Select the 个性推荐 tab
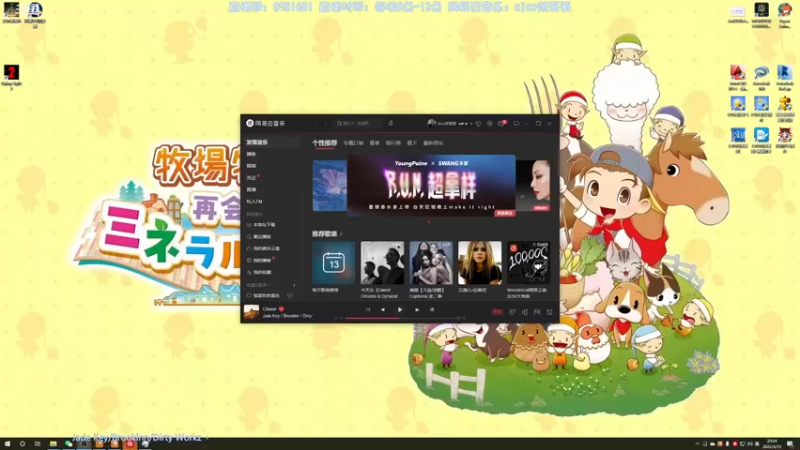This screenshot has width=800, height=450. [324, 143]
